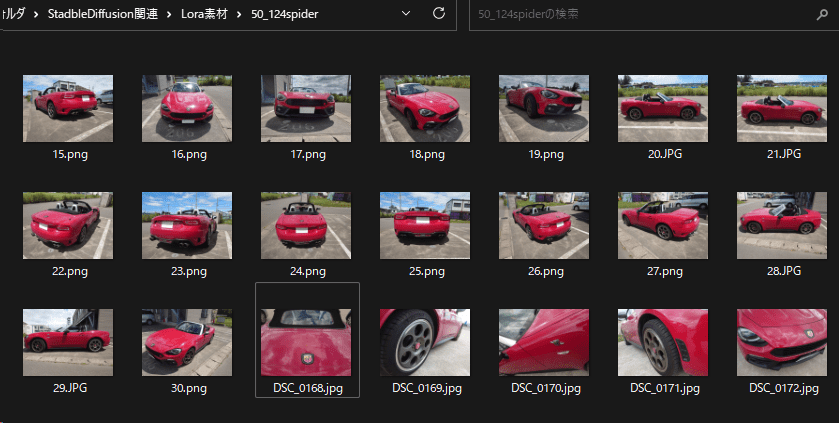Expand chevron after StadbleDiffusion関連 breadcrumb
Image resolution: width=839 pixels, height=423 pixels.
(164, 14)
